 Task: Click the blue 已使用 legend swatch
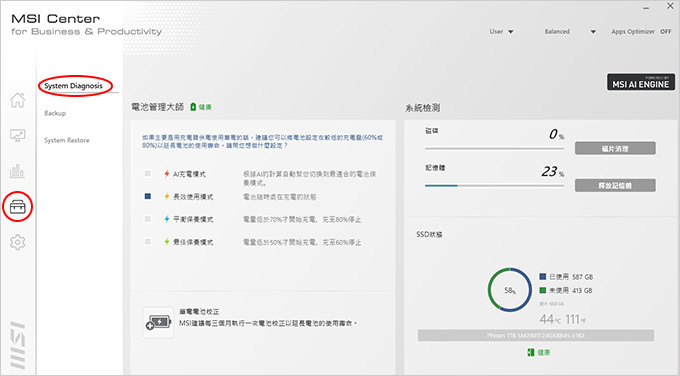[543, 276]
